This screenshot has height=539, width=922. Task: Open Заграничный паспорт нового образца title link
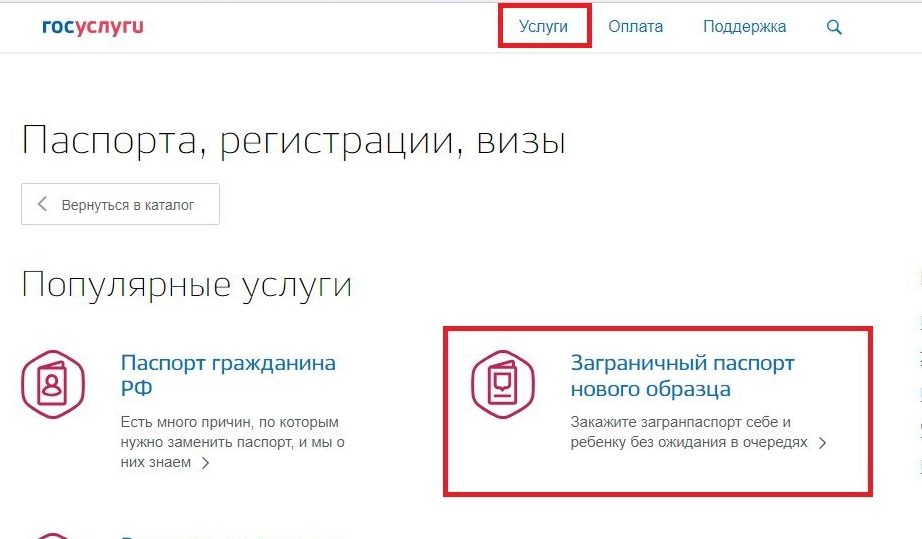click(x=682, y=375)
